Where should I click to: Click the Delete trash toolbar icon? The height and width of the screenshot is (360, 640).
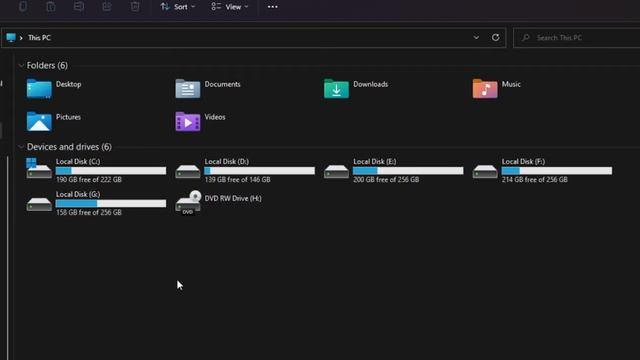pyautogui.click(x=135, y=6)
